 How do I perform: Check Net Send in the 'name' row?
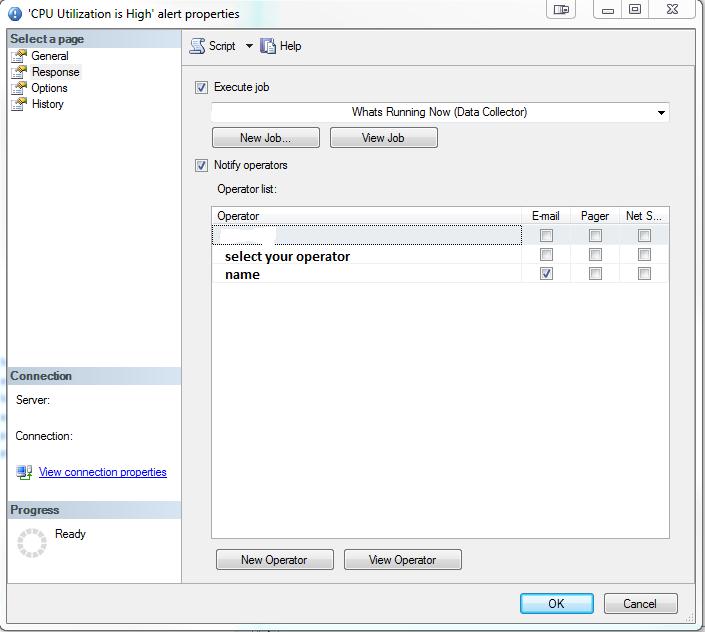(644, 273)
